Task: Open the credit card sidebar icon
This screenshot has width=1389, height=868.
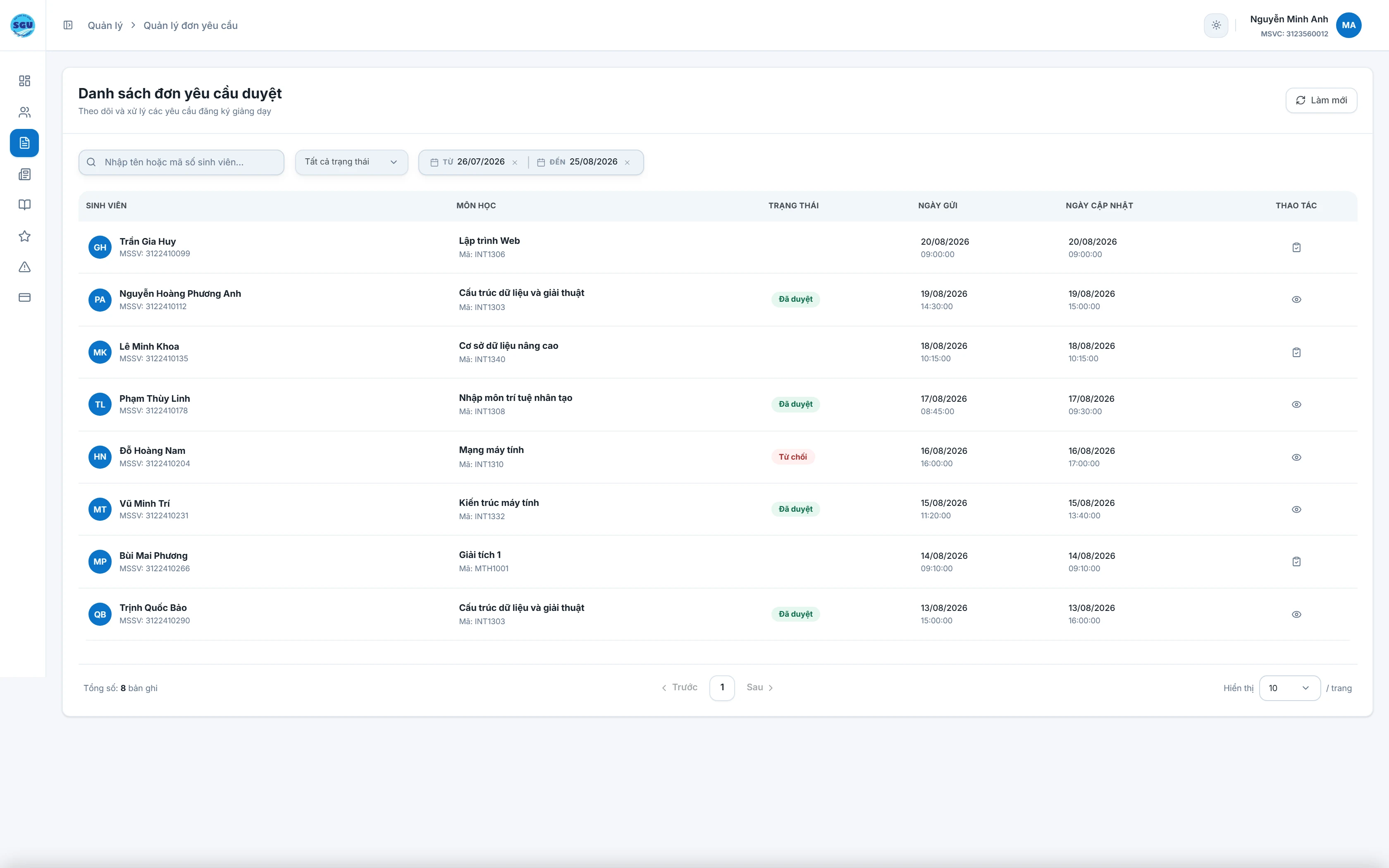Action: tap(24, 297)
